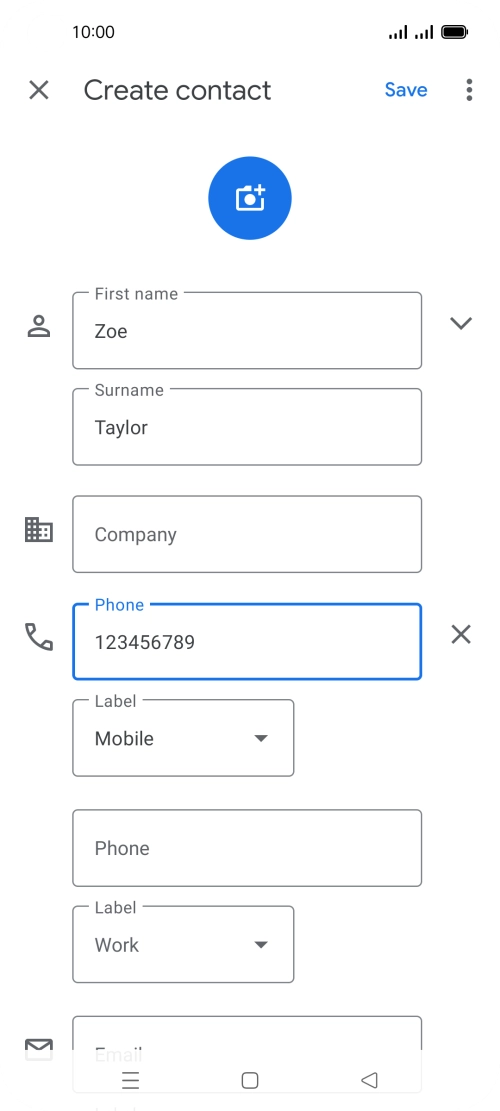Save the new contact

click(x=406, y=90)
